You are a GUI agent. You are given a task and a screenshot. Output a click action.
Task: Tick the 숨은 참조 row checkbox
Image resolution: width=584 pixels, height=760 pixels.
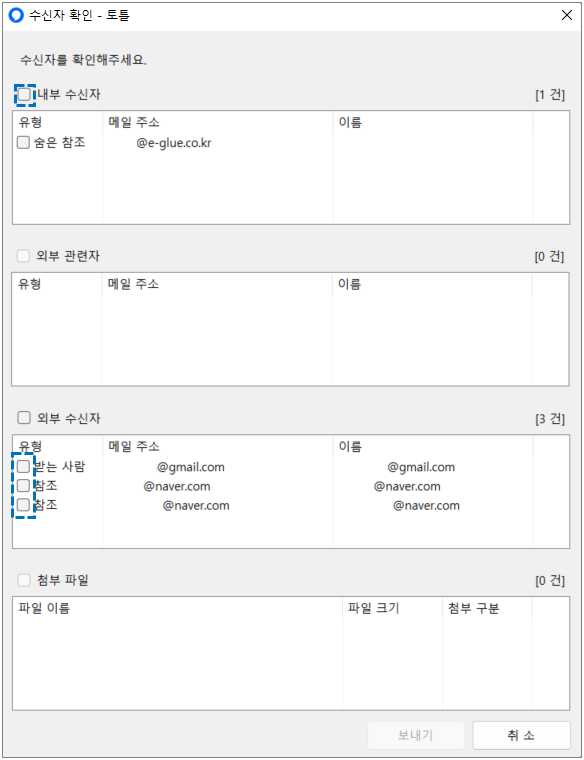pos(23,142)
